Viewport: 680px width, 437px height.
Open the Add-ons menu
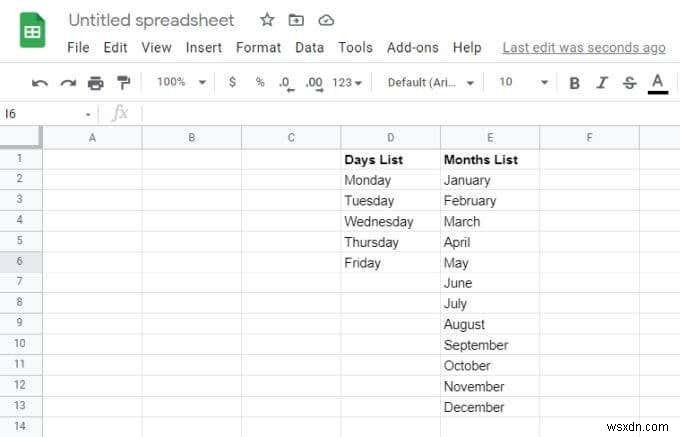(413, 47)
